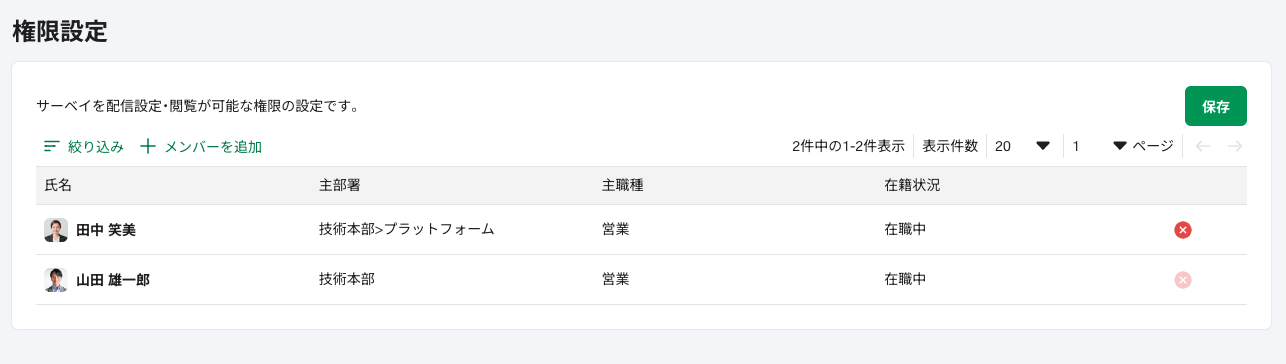
Task: Select the 山田 雄一郎 name text
Action: 113,280
